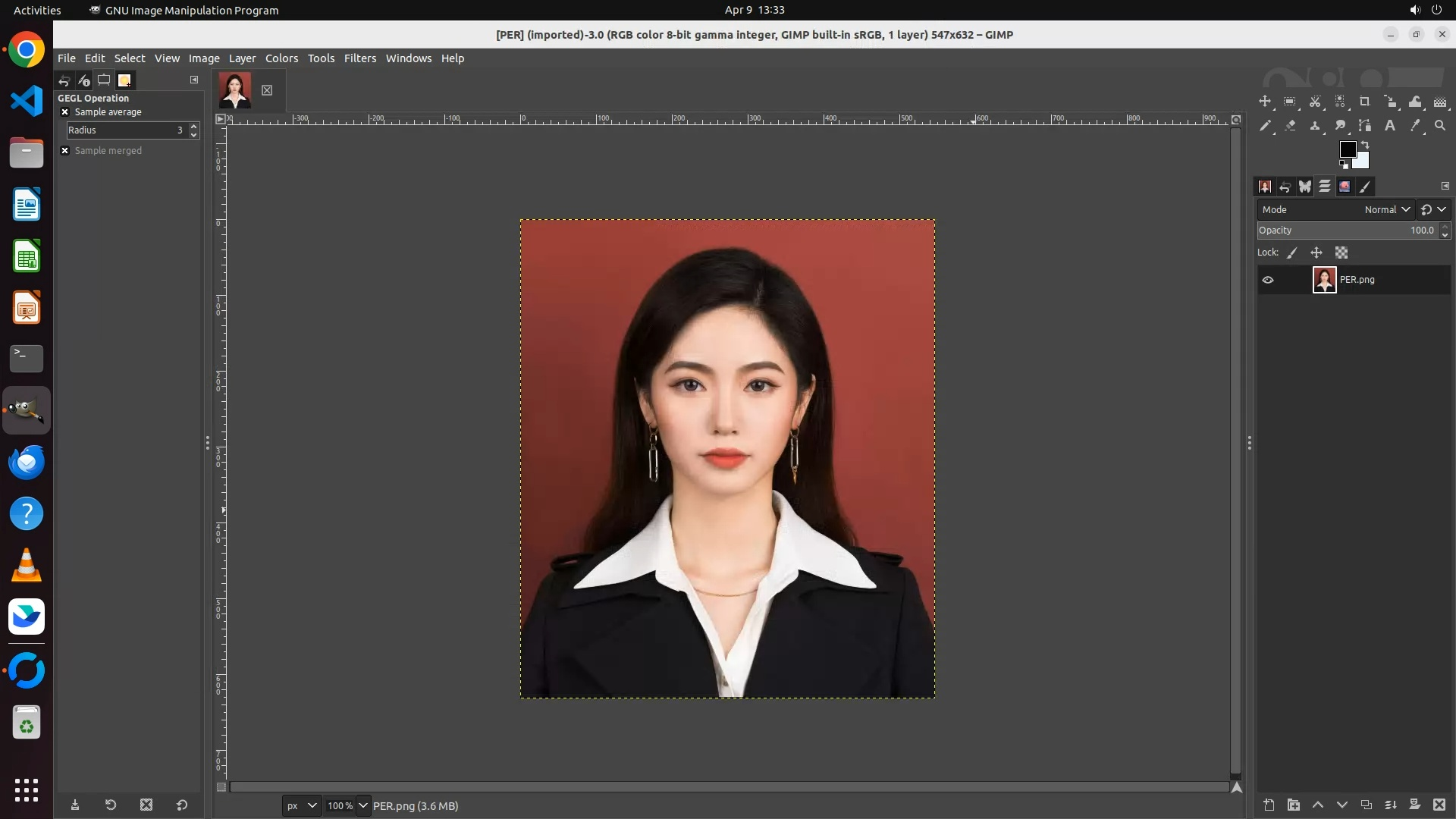Choose the Color Picker eyedropper tool

pos(1415,126)
